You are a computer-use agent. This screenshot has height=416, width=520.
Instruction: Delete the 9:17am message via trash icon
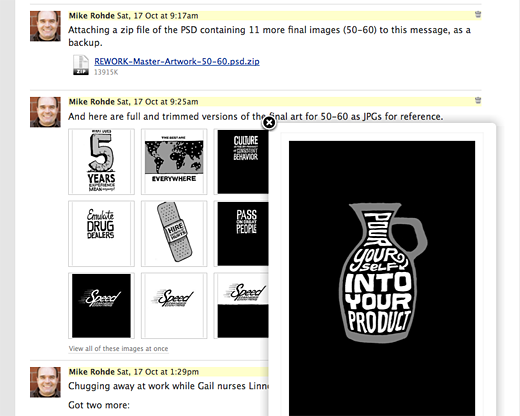[x=478, y=14]
